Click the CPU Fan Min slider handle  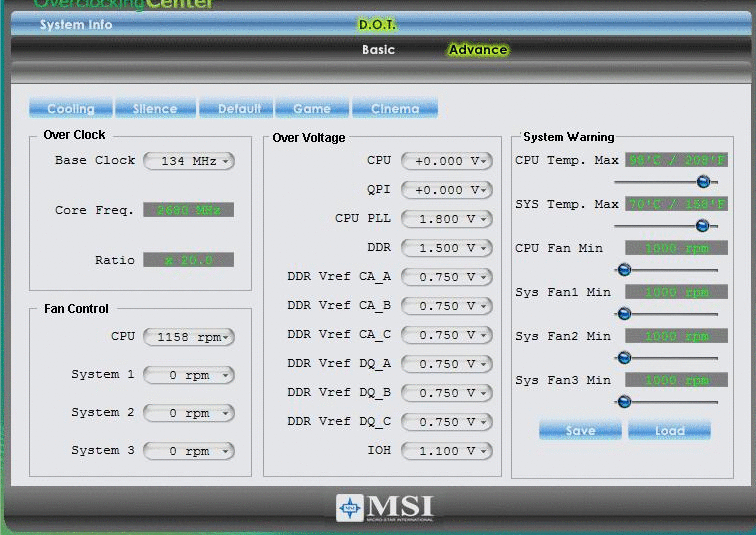[624, 269]
